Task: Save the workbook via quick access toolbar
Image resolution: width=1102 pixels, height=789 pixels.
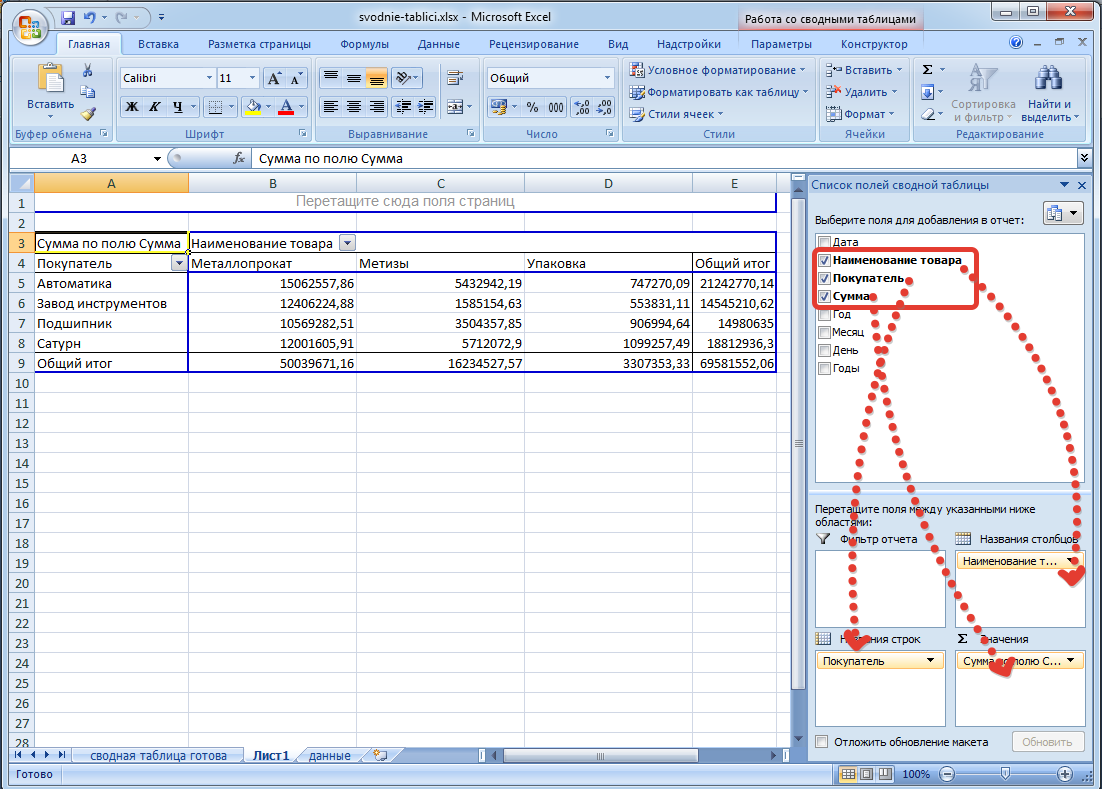Action: click(x=68, y=18)
